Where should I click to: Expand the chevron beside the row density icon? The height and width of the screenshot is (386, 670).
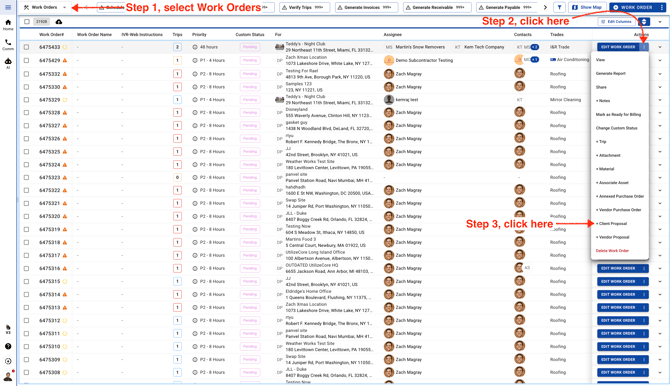660,22
